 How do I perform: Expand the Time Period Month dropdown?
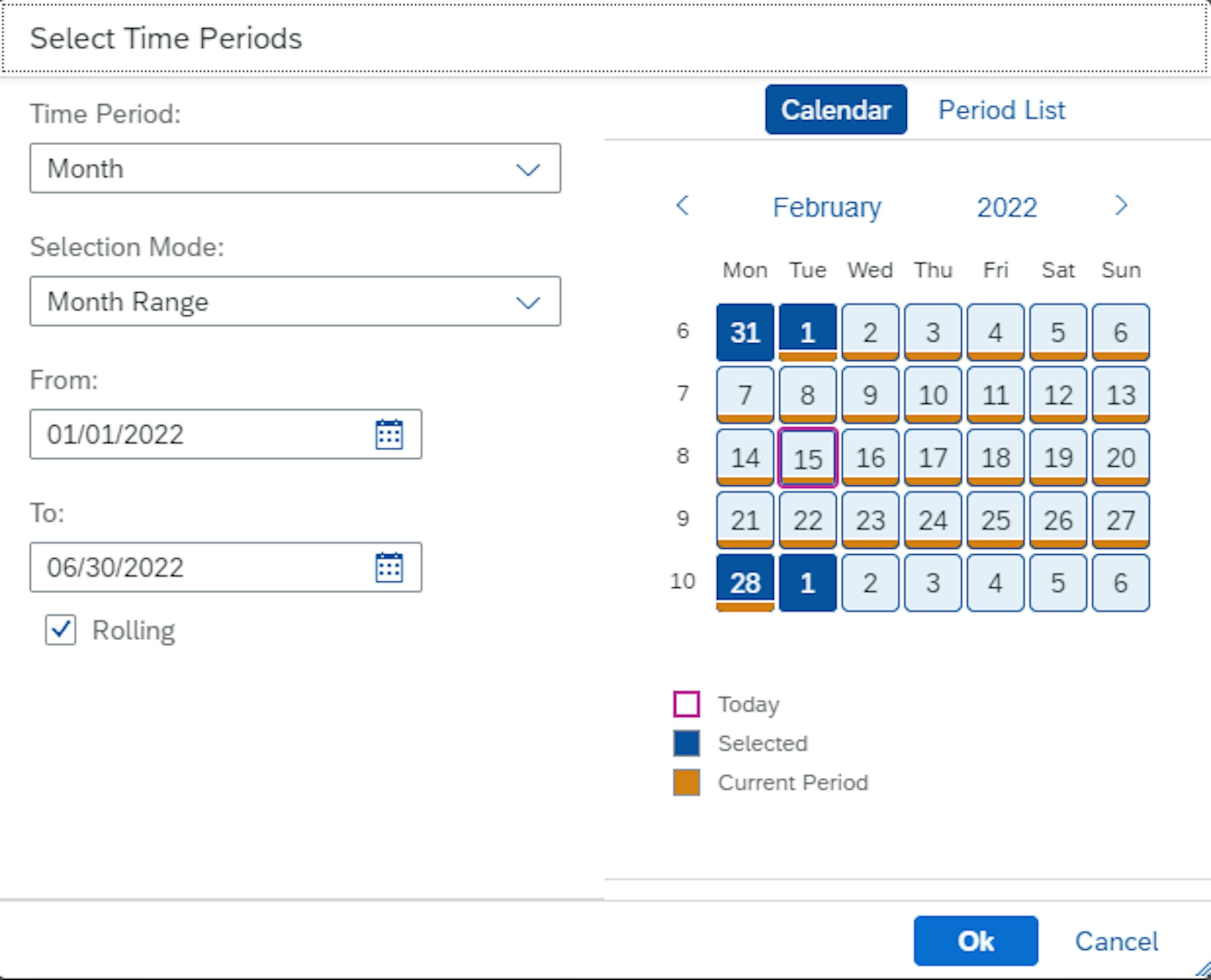point(295,168)
